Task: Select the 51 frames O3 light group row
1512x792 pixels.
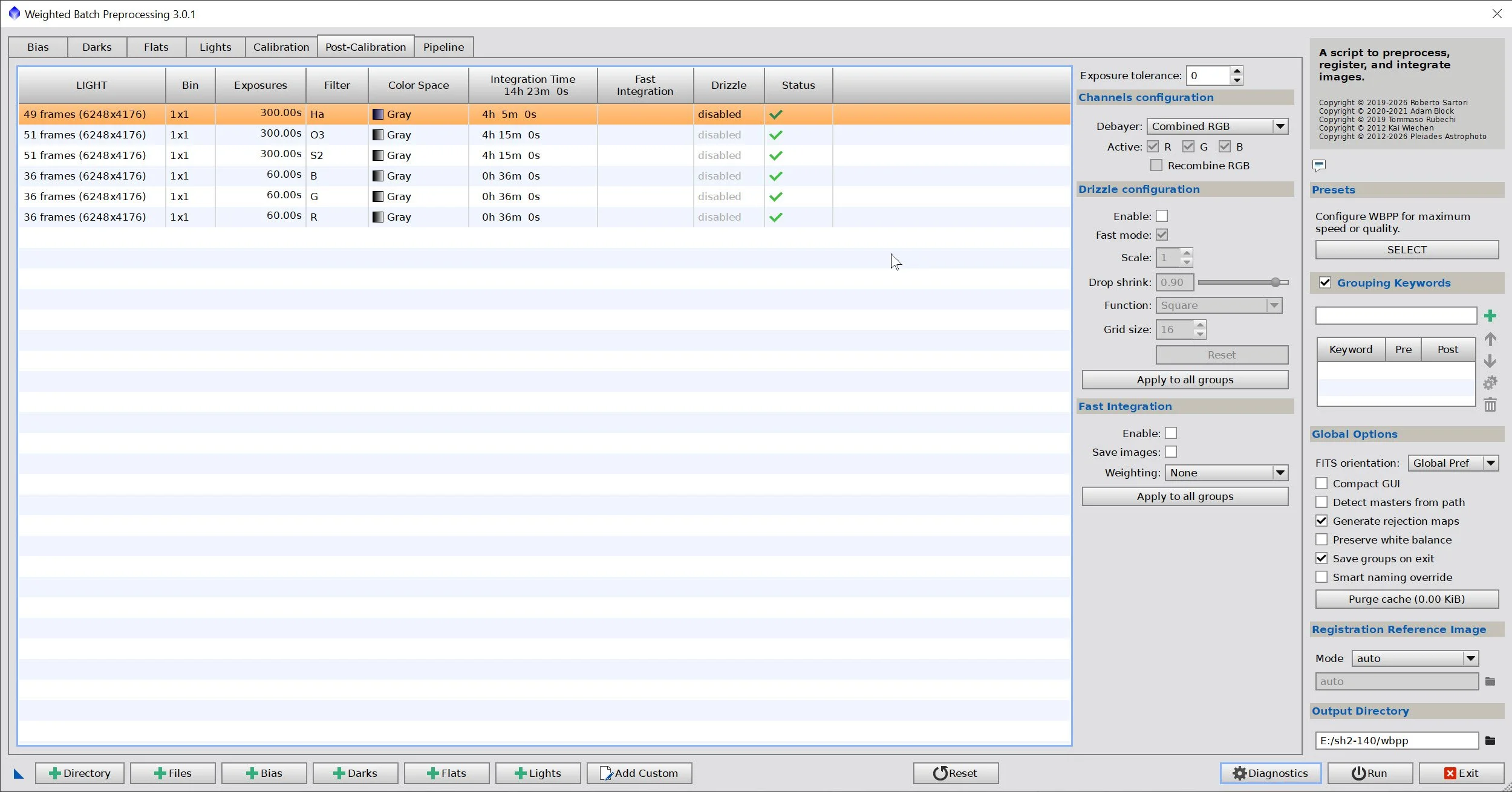Action: point(544,135)
